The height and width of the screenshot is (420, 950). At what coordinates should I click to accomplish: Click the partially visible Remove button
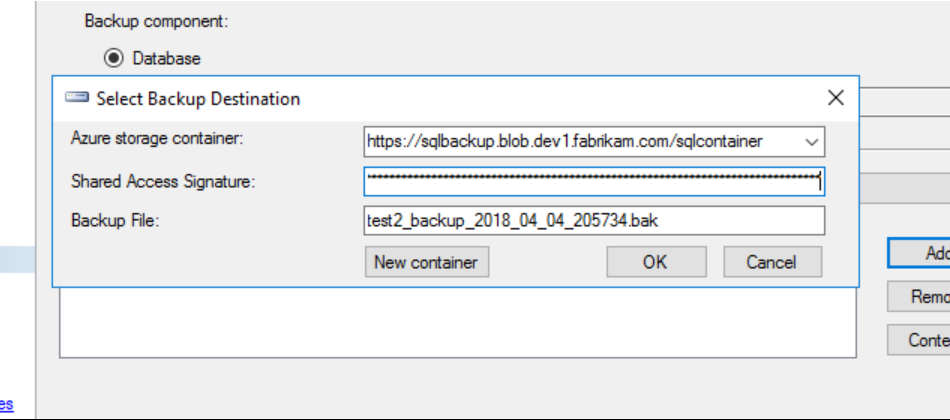coord(920,297)
